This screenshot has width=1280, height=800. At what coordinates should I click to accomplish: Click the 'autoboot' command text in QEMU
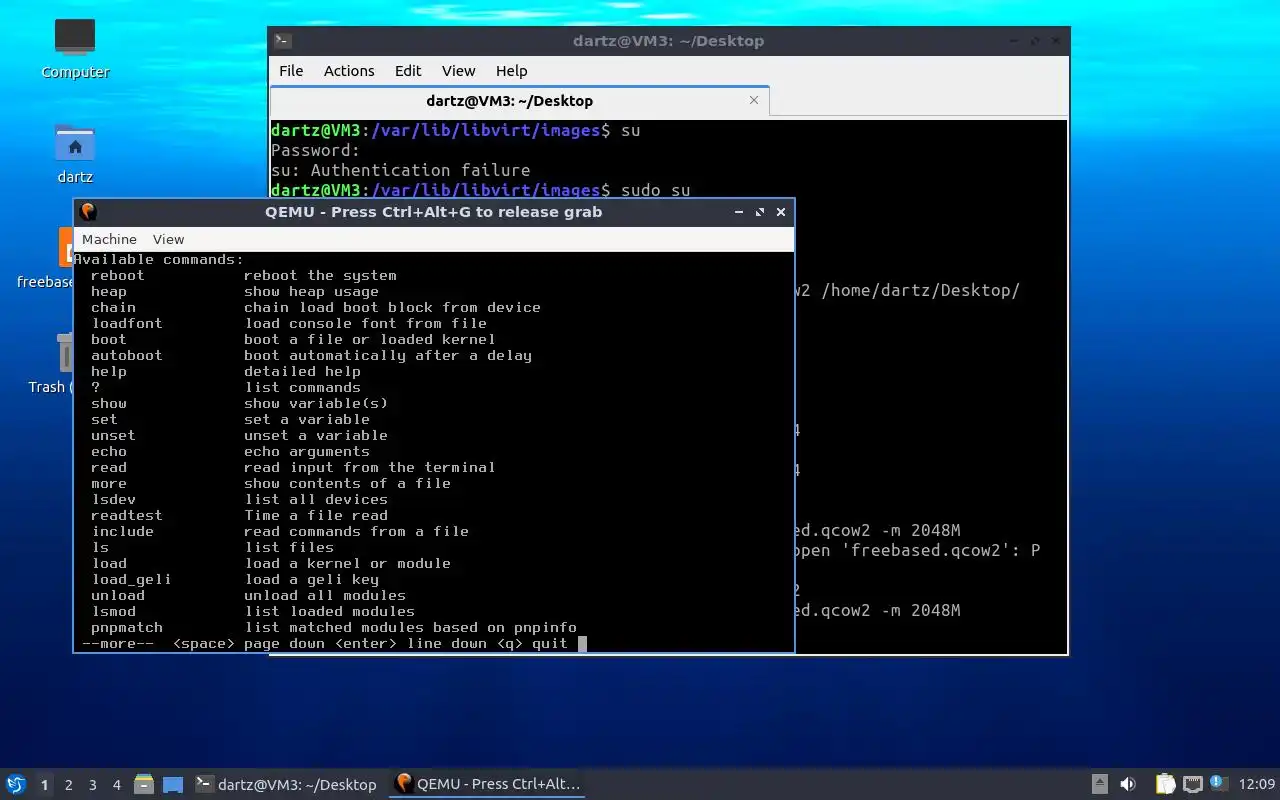coord(126,356)
